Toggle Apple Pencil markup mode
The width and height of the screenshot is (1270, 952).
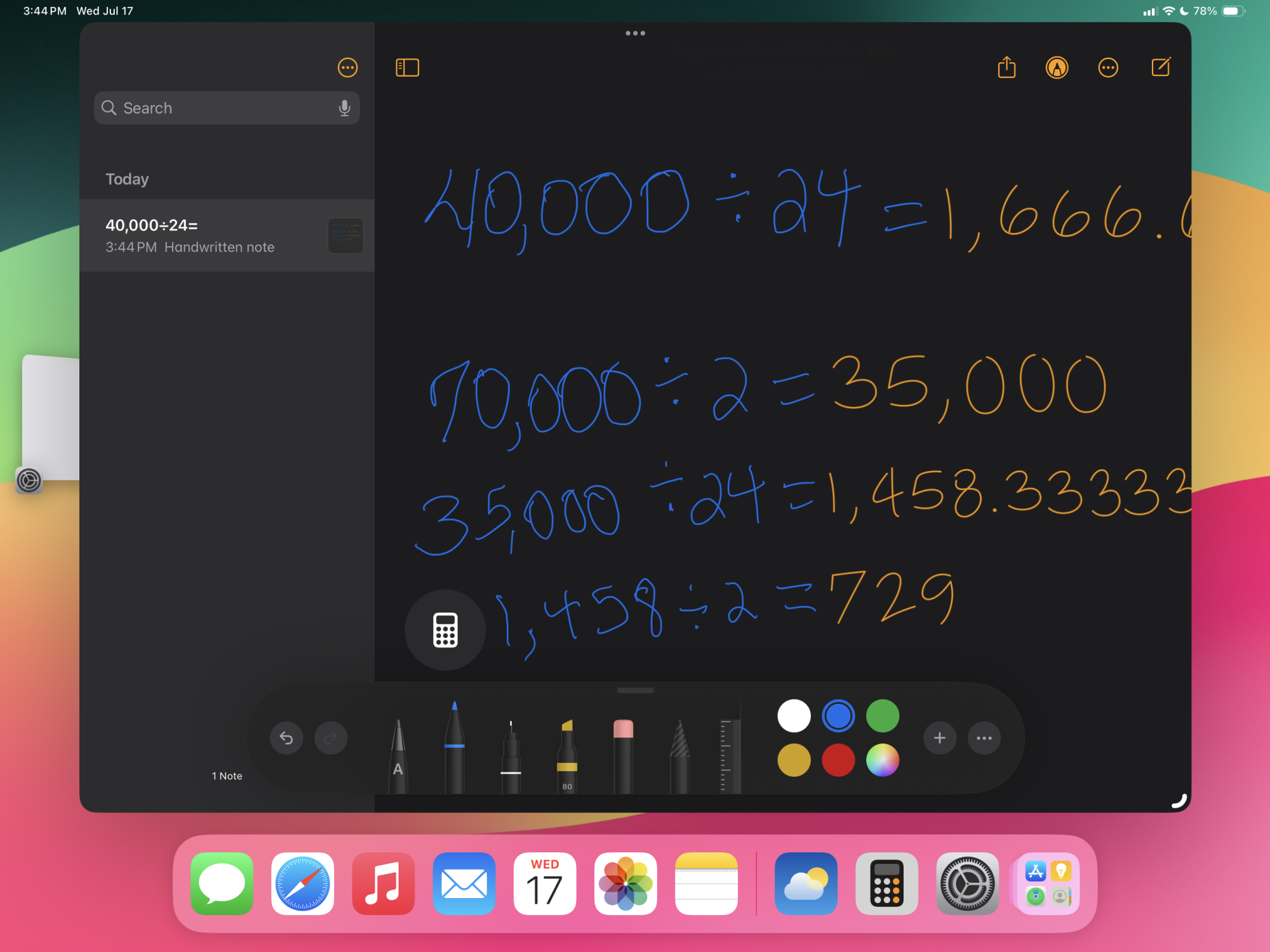coord(1057,68)
